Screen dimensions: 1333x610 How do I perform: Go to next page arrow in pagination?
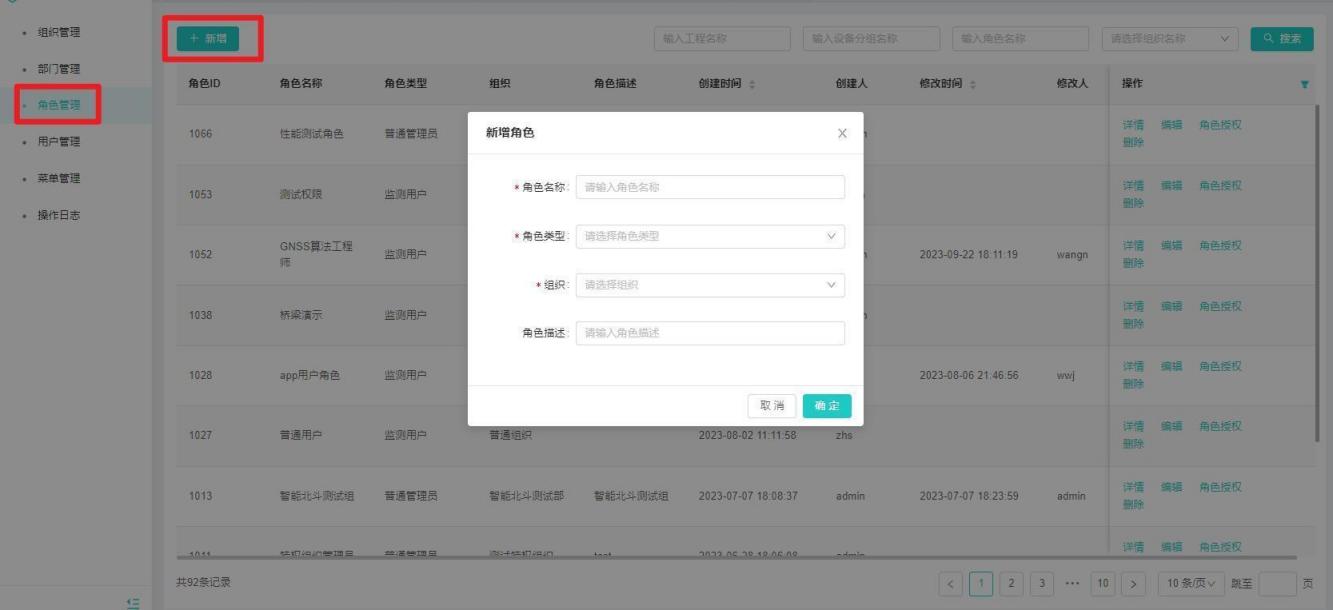tap(1133, 583)
